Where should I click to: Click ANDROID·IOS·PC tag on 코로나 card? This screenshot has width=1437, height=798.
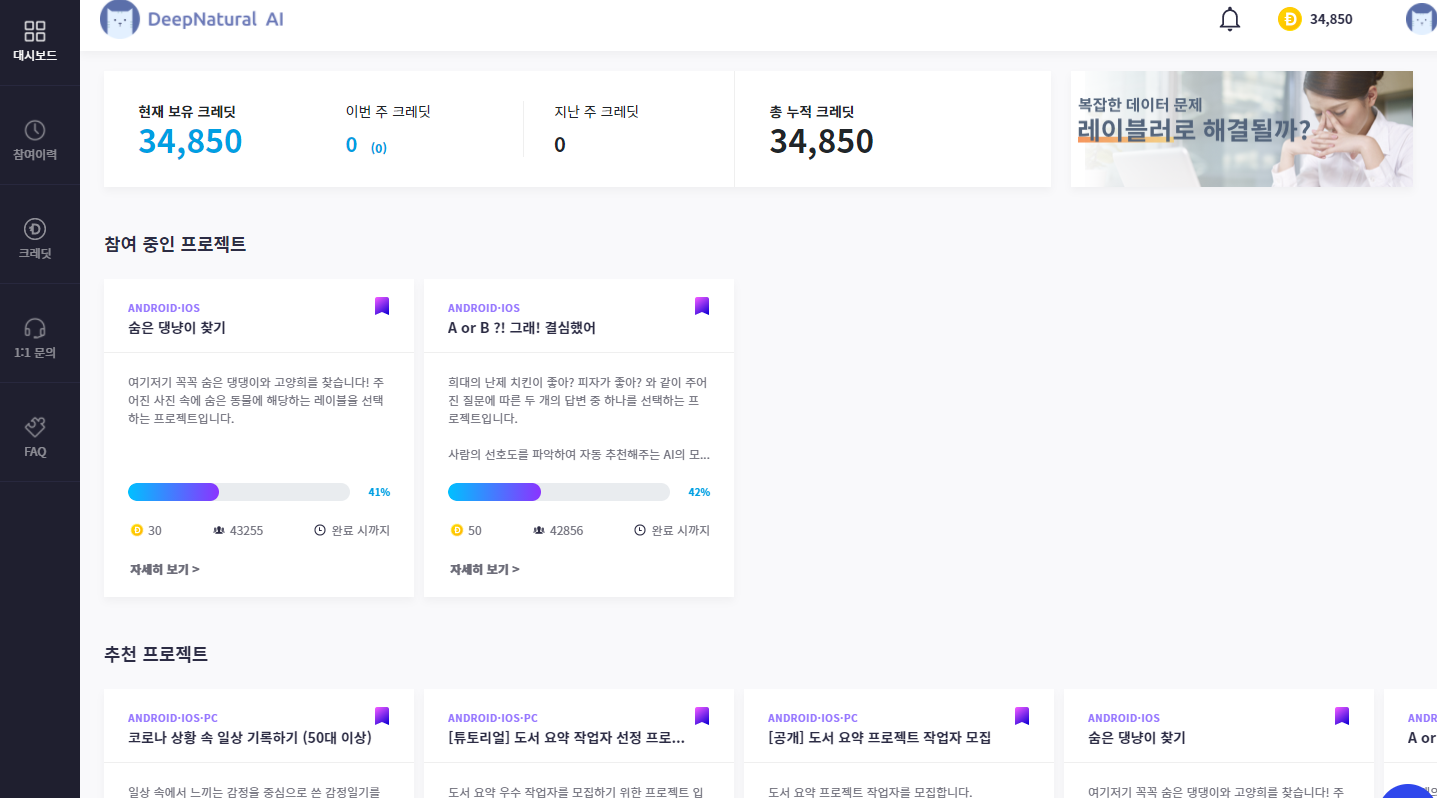tap(173, 718)
